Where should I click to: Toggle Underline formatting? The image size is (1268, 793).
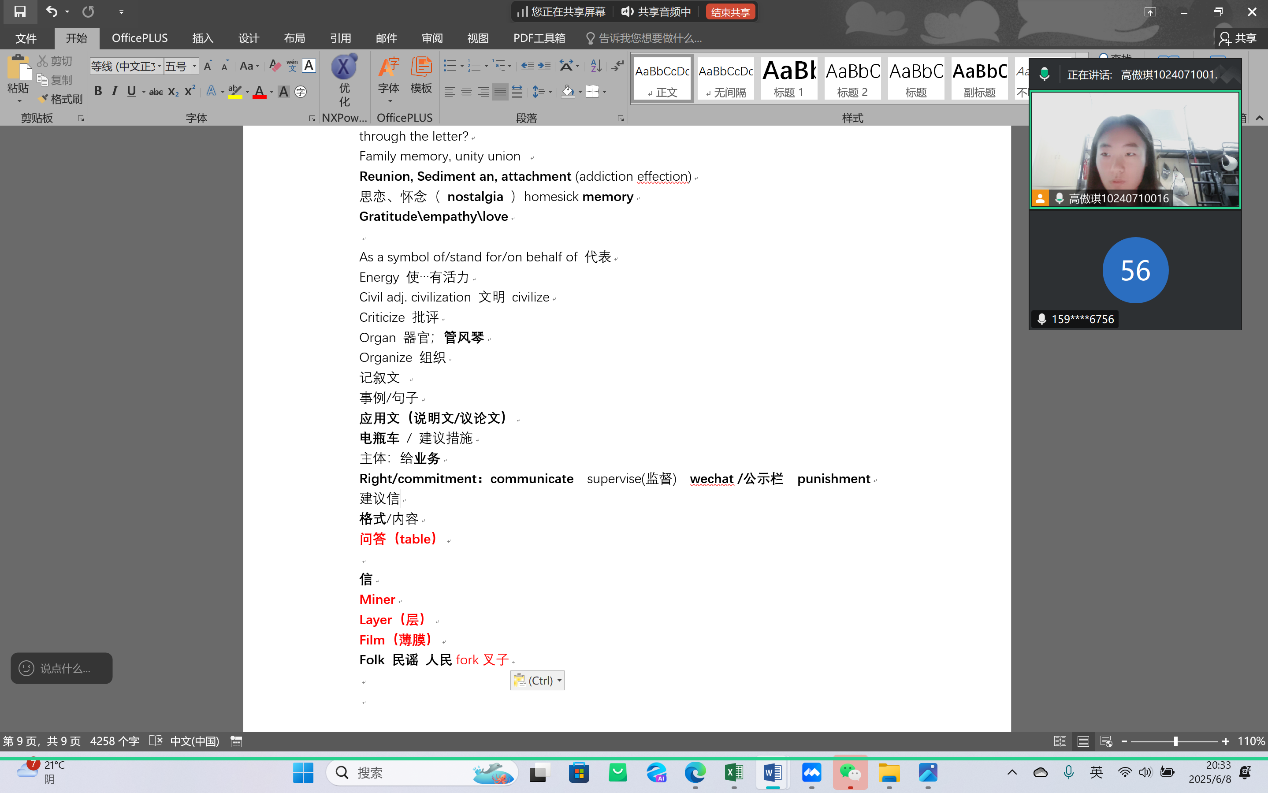pyautogui.click(x=131, y=91)
